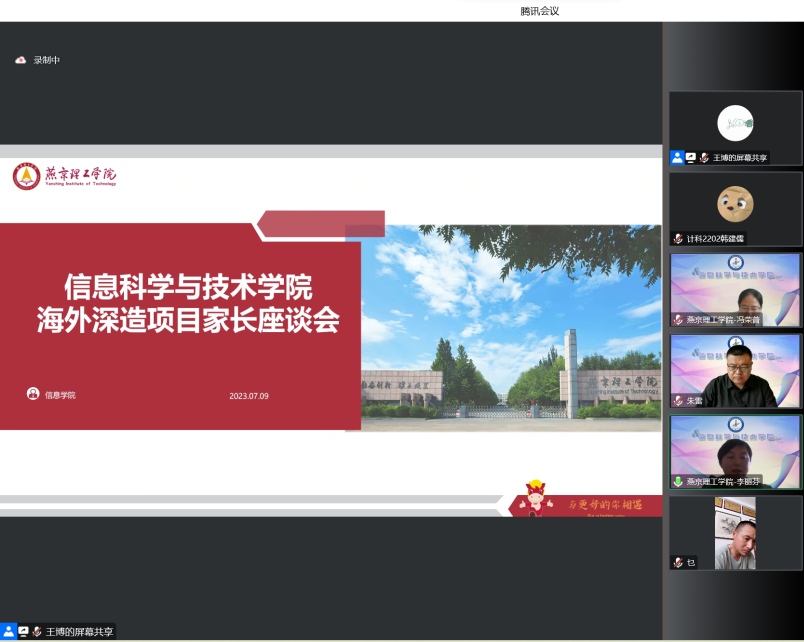
Task: Click the screen share icon on 王博's tile
Action: 690,158
